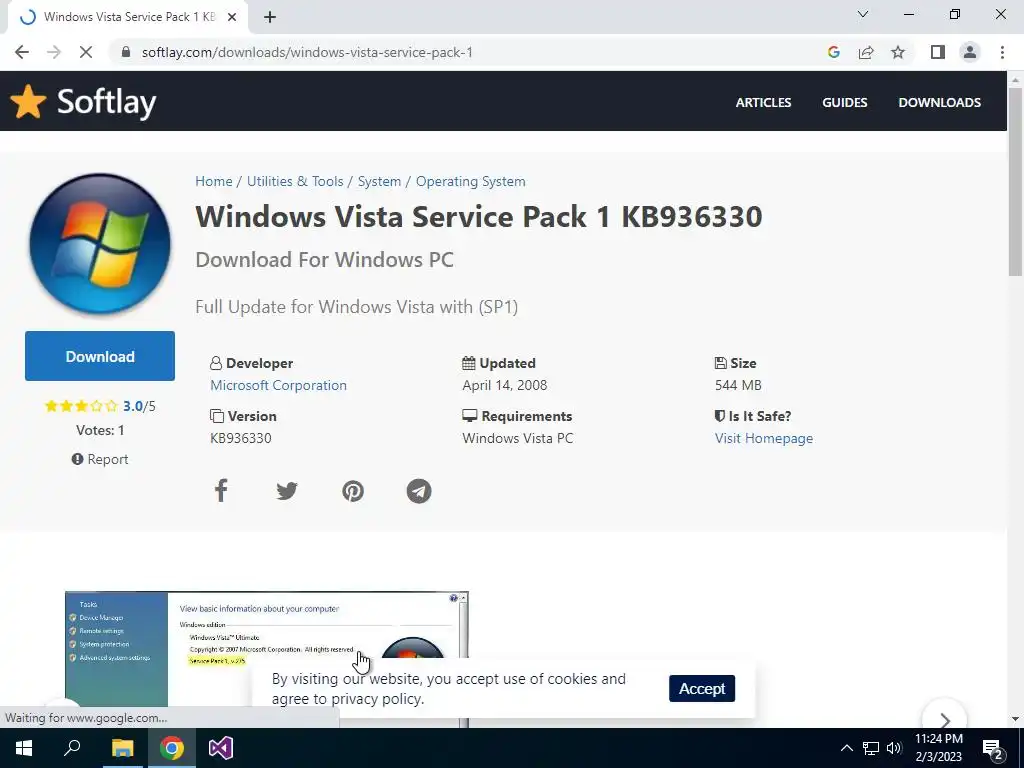Open the ARTICLES menu
The image size is (1024, 768).
[x=763, y=103]
